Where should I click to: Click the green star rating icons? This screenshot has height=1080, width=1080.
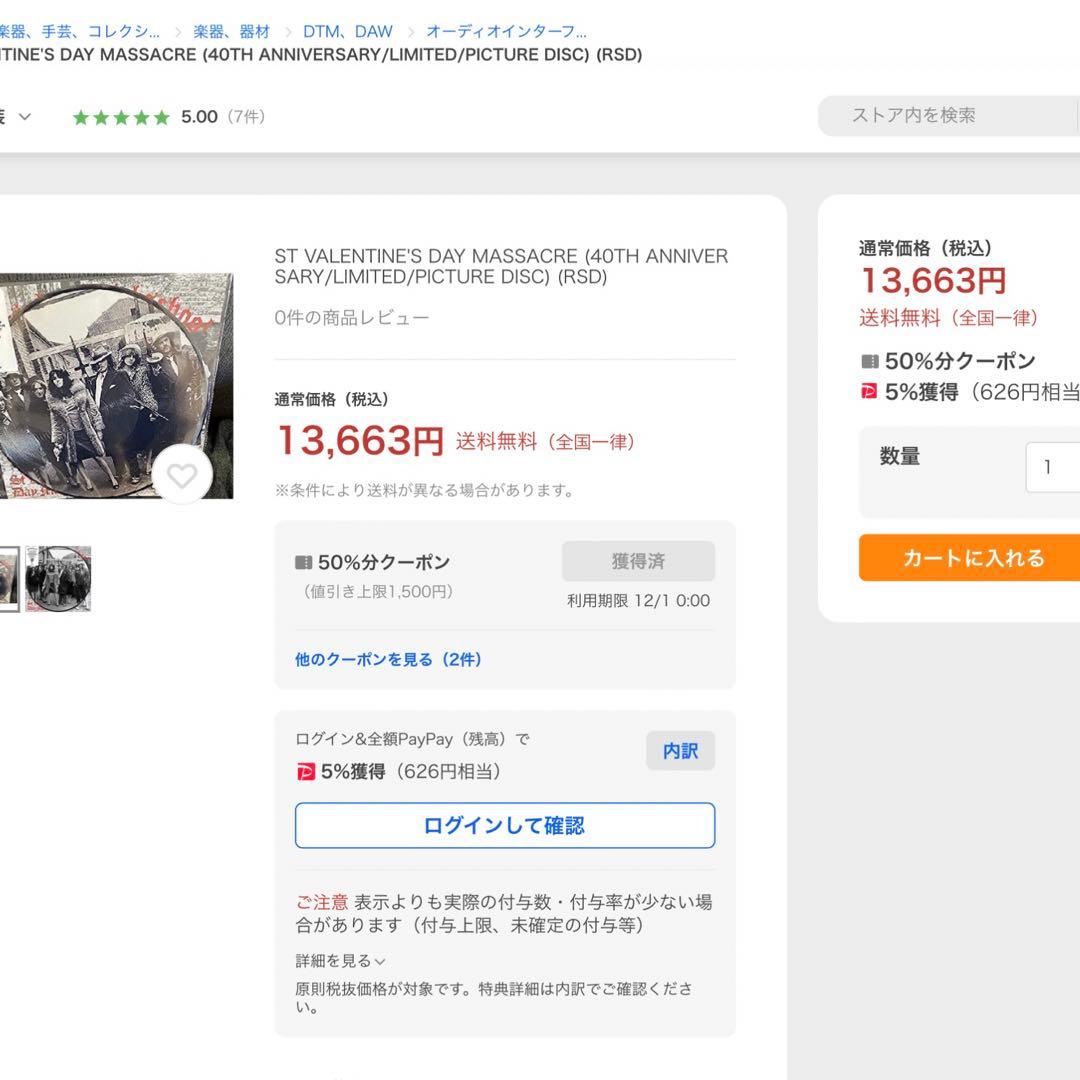[121, 117]
